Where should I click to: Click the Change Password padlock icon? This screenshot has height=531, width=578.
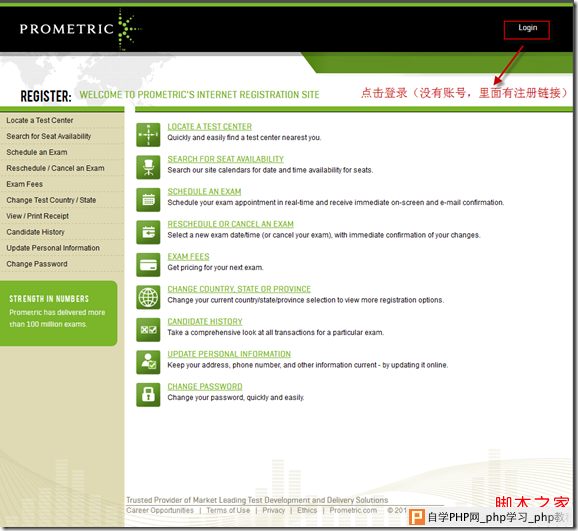(x=148, y=394)
